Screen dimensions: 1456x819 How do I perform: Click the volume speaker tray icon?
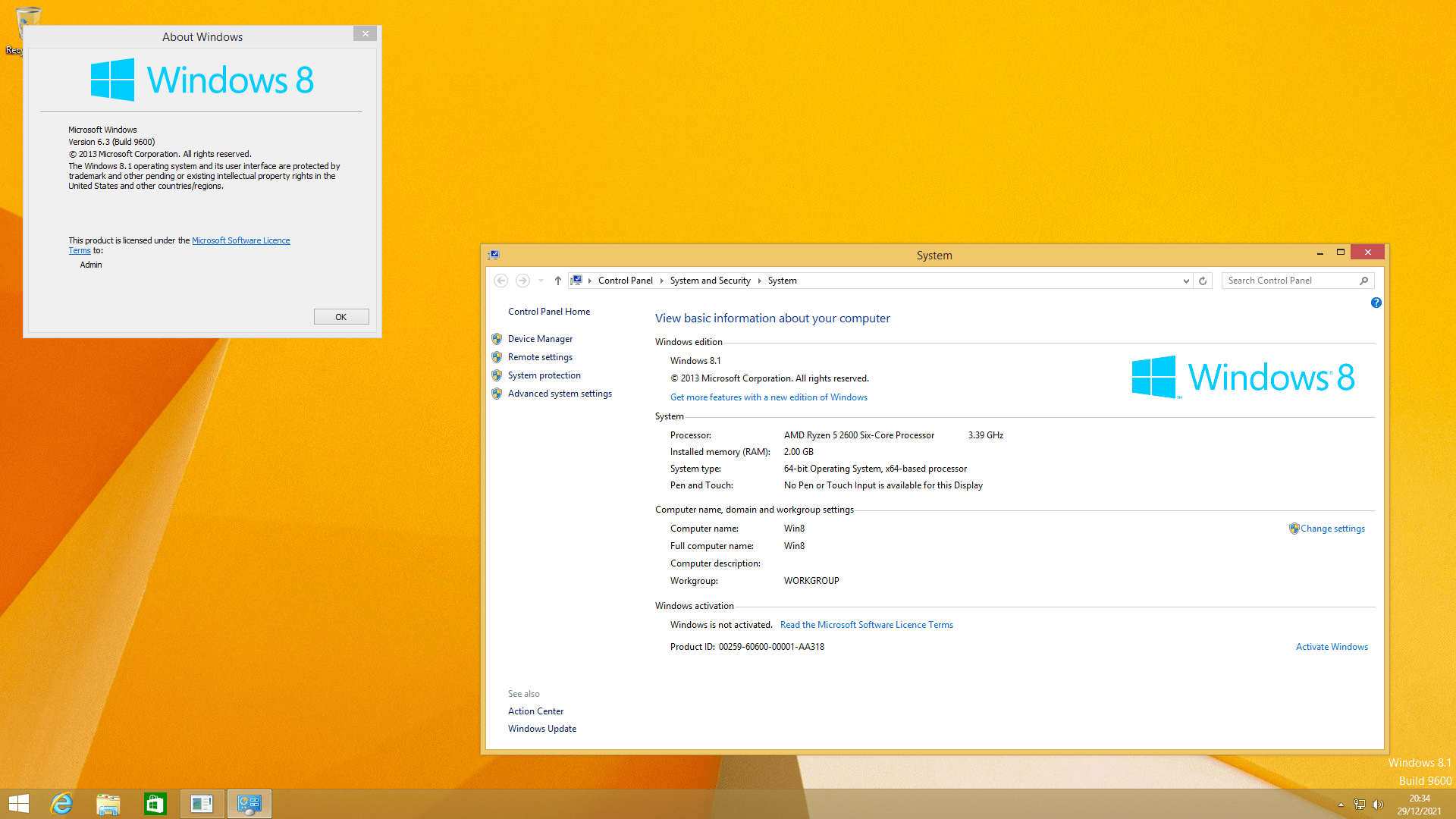[1378, 805]
